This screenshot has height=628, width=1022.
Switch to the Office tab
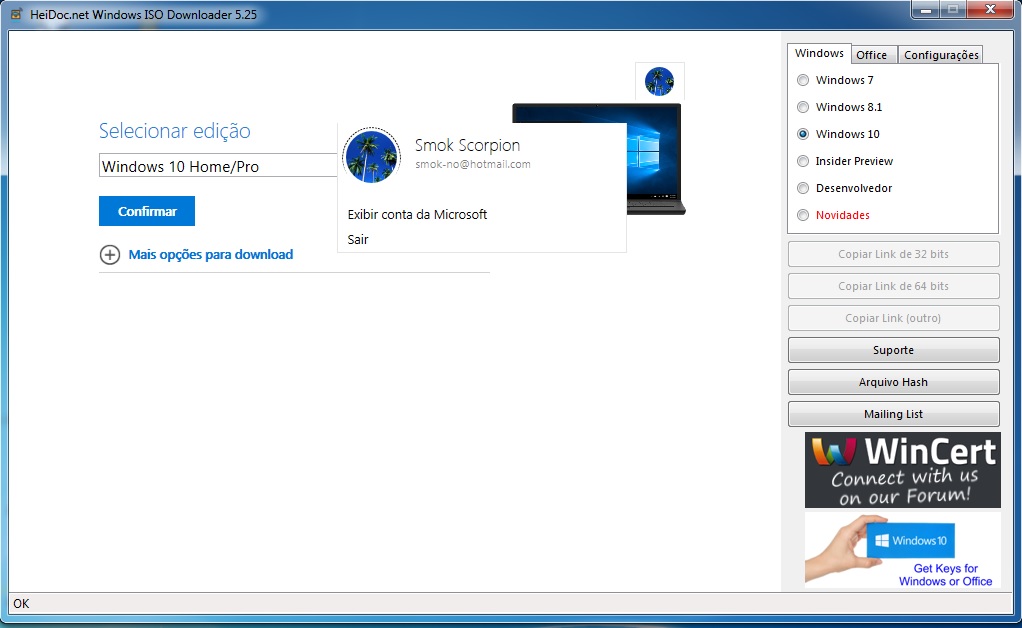871,55
